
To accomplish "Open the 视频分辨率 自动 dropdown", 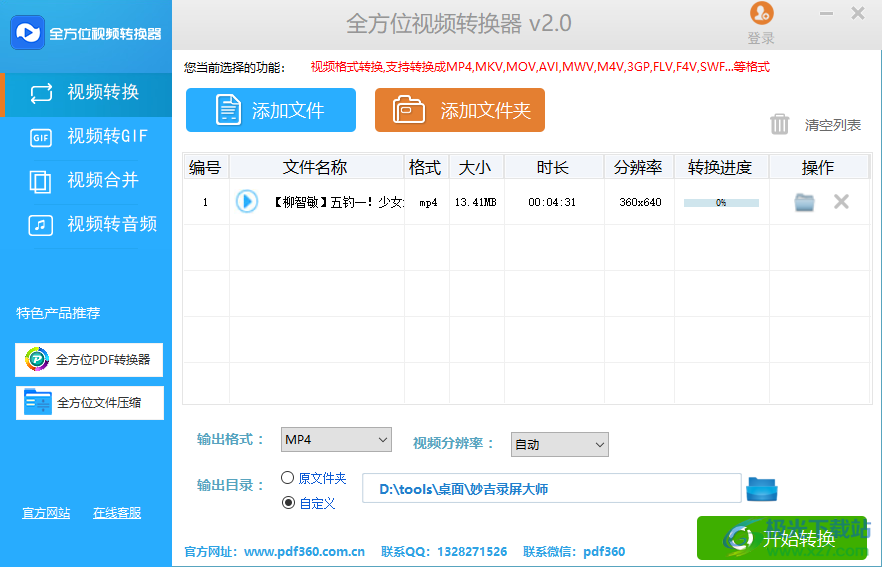I will (x=560, y=444).
